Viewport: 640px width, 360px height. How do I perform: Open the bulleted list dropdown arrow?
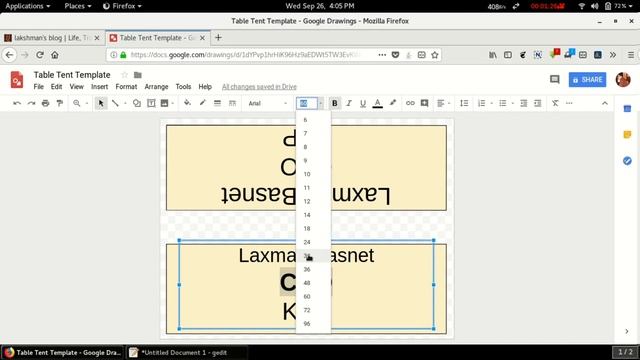[513, 103]
